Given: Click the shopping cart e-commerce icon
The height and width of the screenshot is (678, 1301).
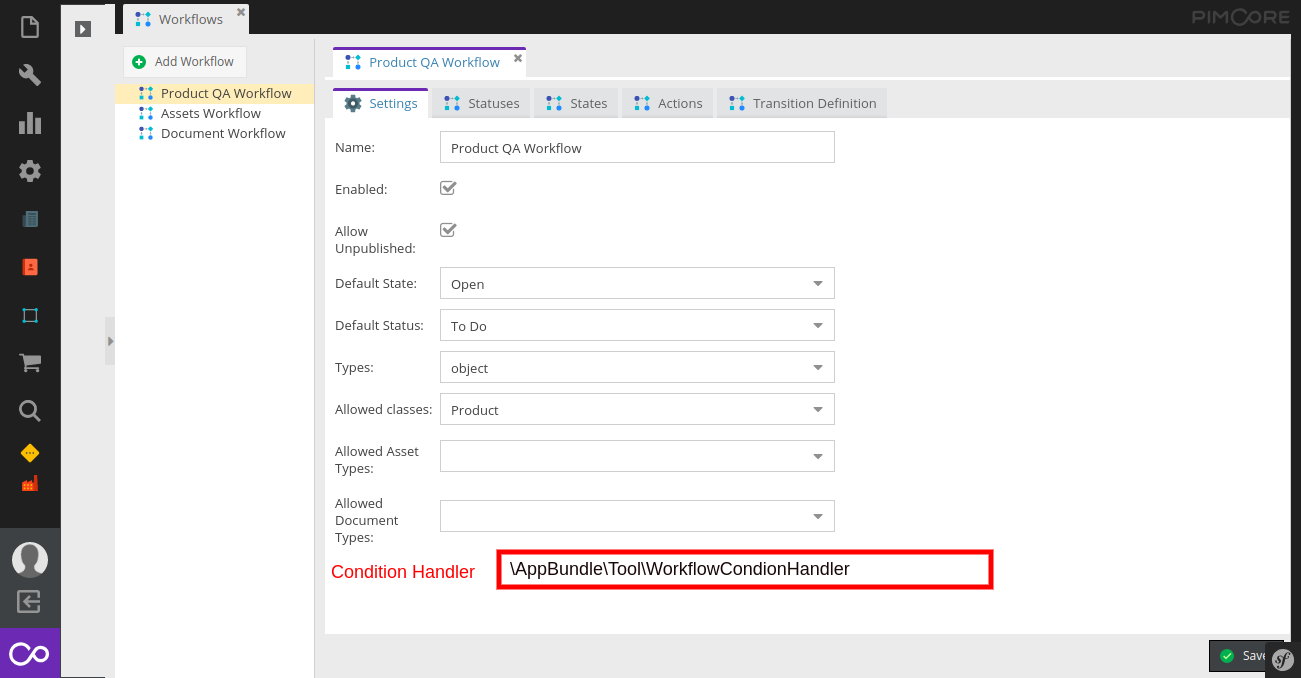Looking at the screenshot, I should (x=29, y=362).
